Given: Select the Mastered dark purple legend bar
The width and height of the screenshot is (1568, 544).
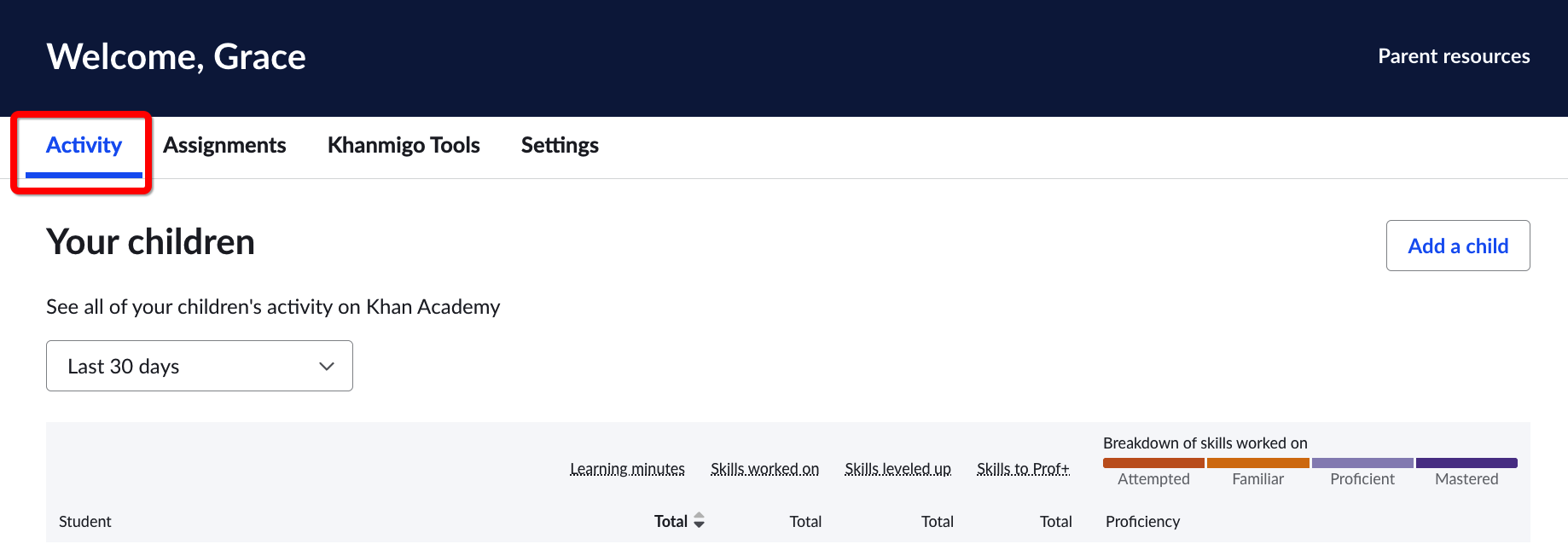Looking at the screenshot, I should tap(1466, 463).
